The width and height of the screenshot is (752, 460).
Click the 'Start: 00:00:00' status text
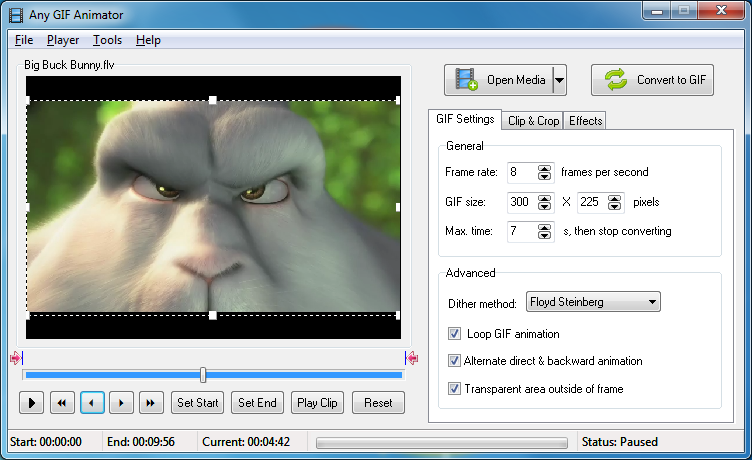[46, 442]
